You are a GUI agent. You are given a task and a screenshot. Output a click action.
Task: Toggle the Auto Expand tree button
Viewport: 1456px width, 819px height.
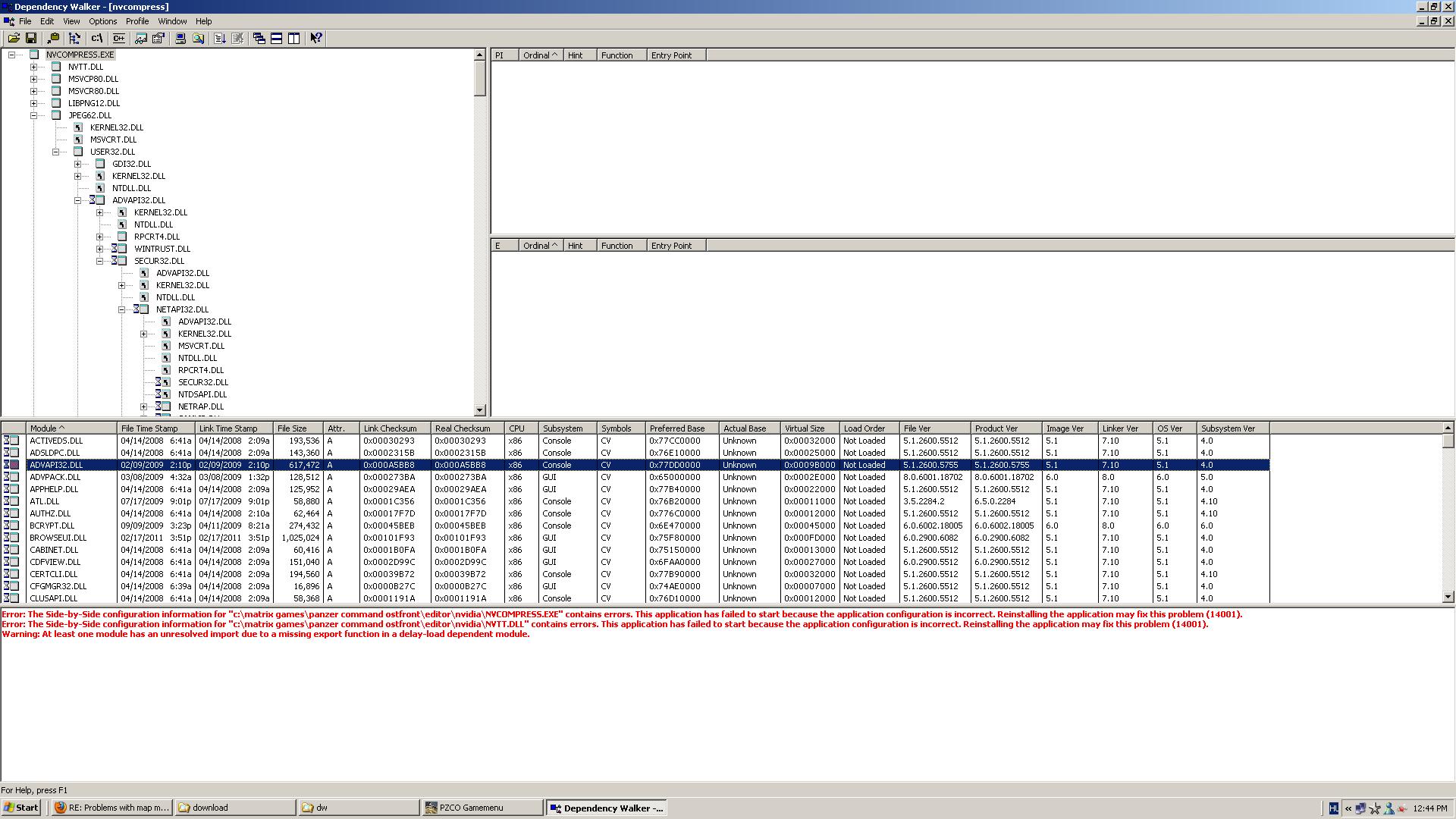tap(74, 38)
